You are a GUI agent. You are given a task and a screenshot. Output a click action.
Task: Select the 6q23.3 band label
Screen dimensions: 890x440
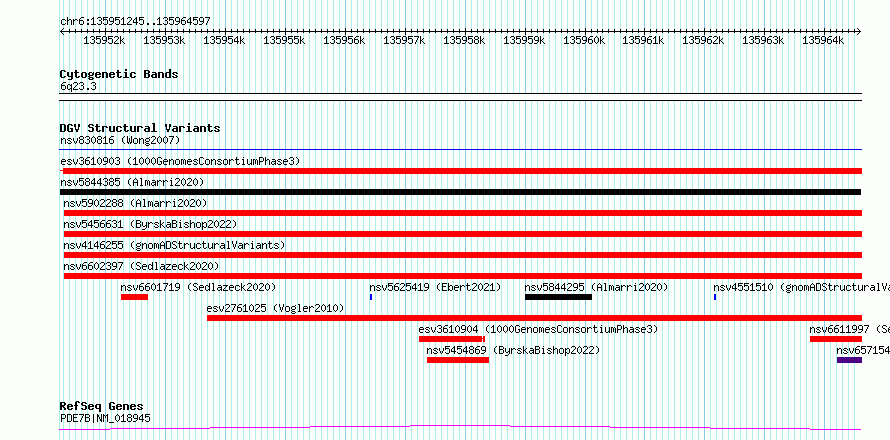[78, 86]
